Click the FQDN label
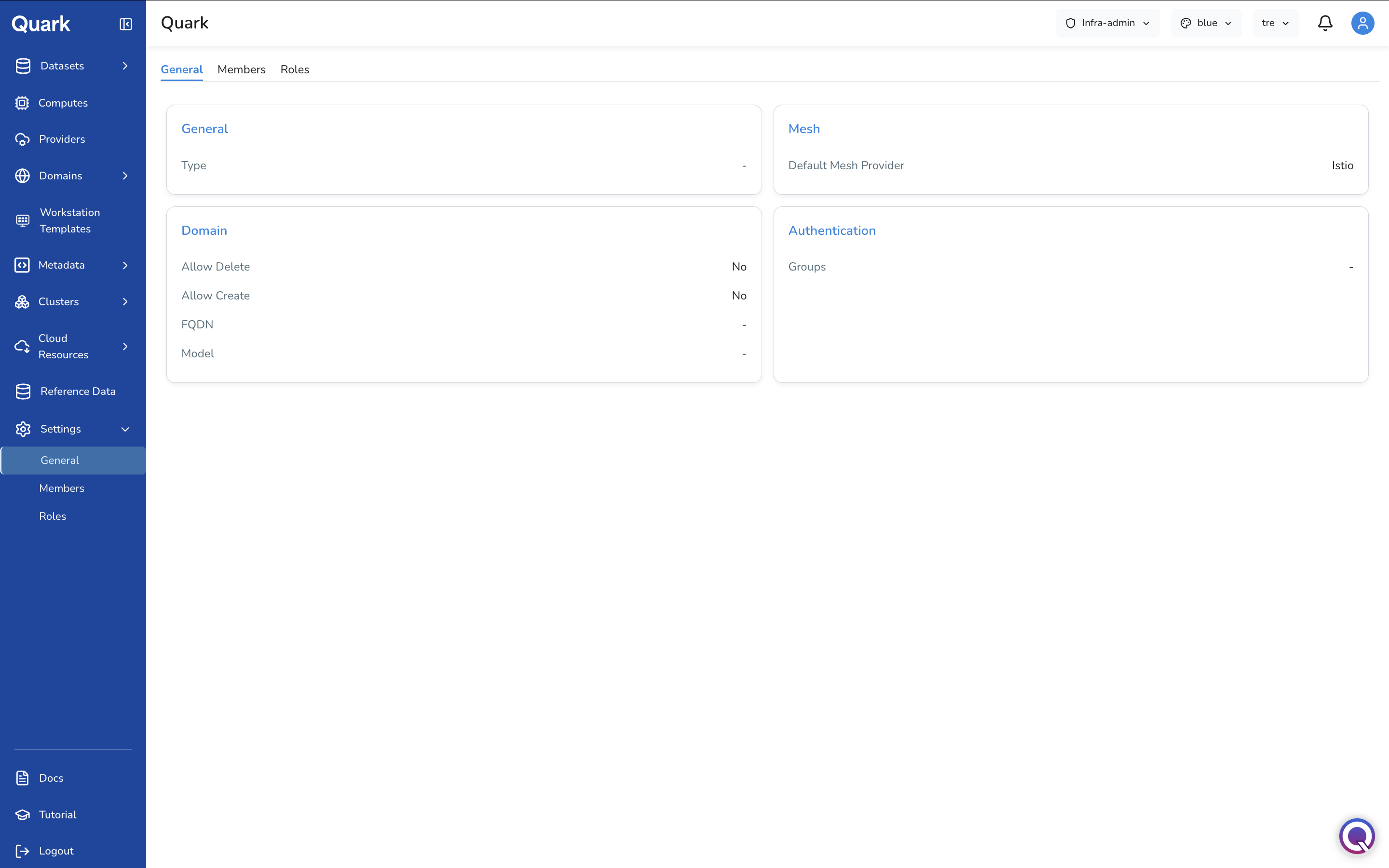 [197, 325]
